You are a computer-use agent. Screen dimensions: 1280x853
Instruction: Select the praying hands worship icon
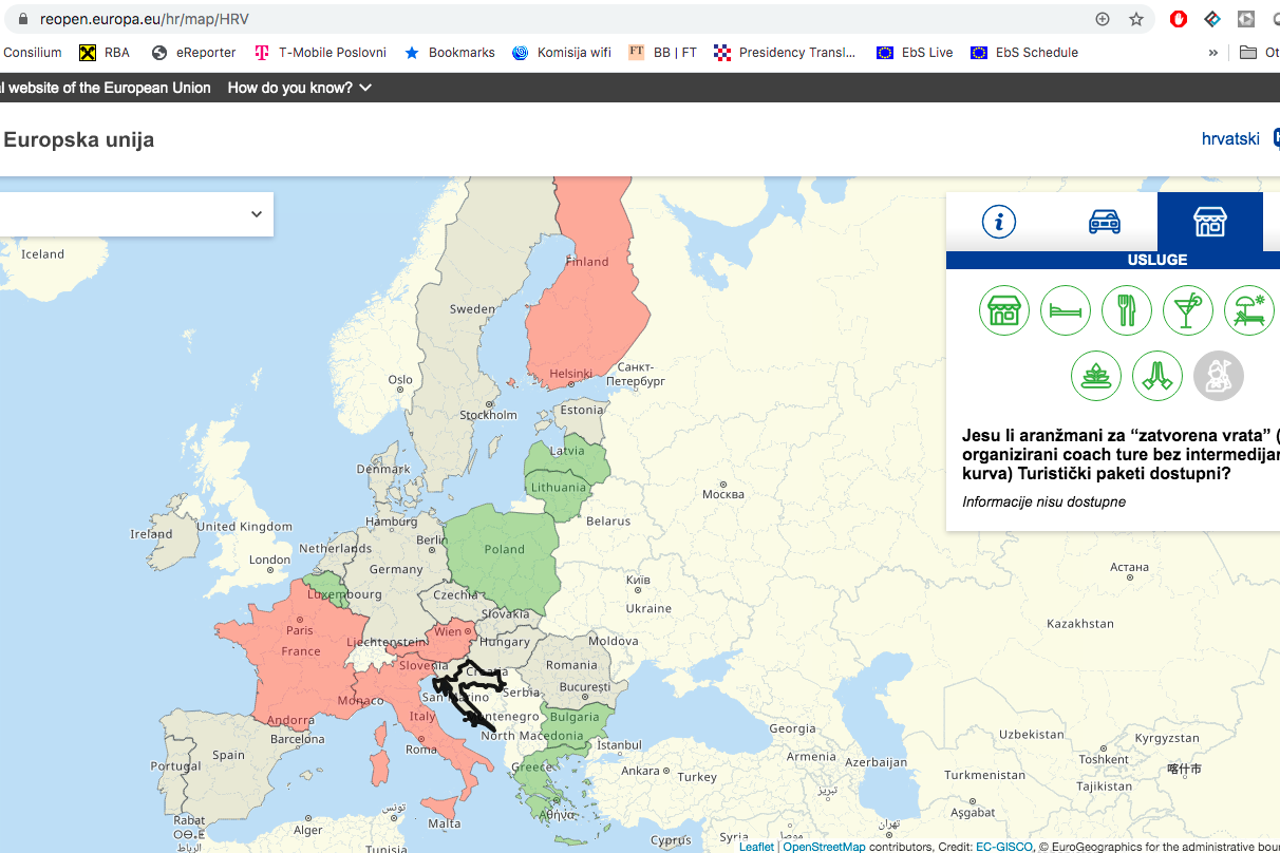[1157, 376]
